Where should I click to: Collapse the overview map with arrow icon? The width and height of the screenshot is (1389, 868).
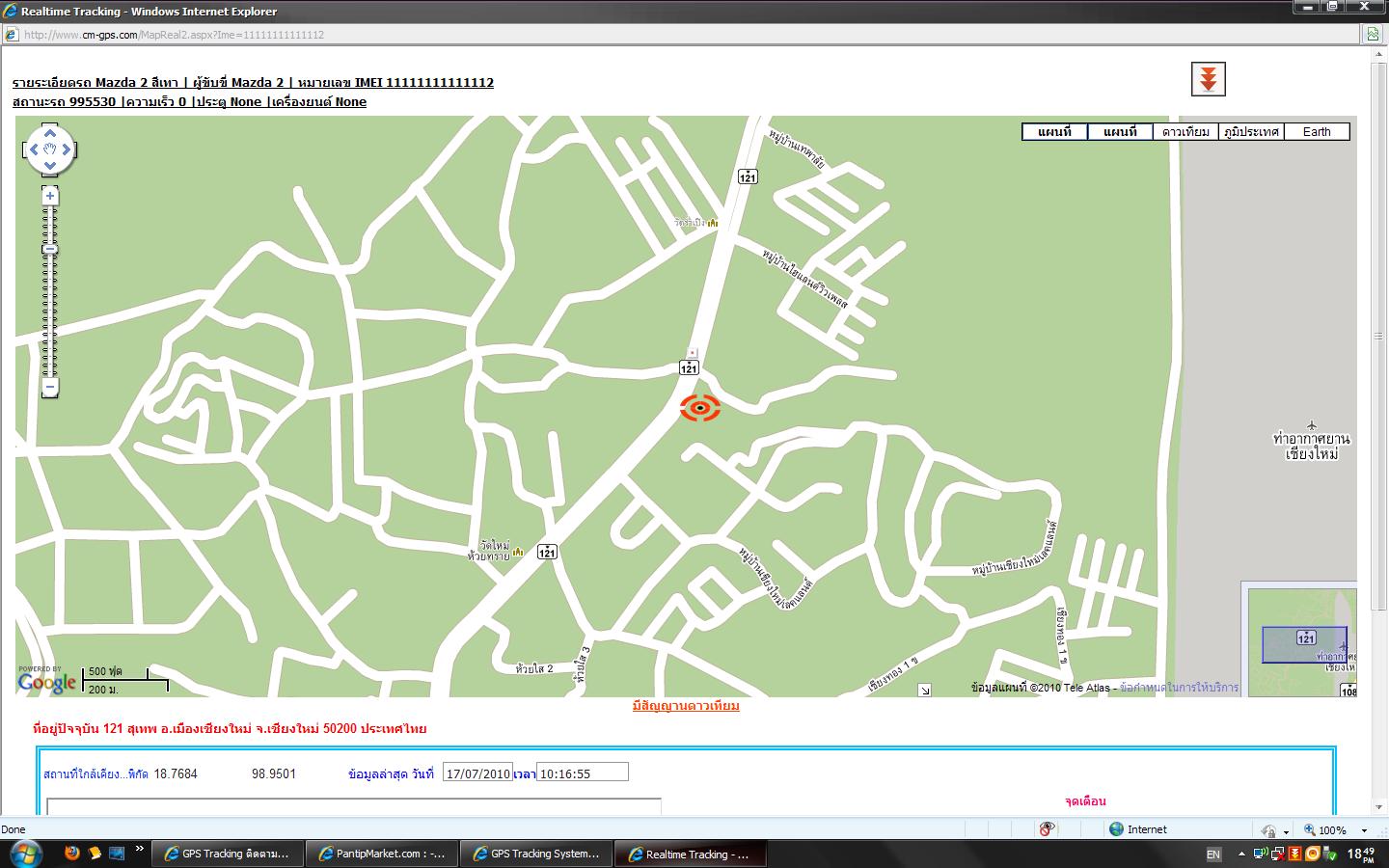click(x=924, y=690)
